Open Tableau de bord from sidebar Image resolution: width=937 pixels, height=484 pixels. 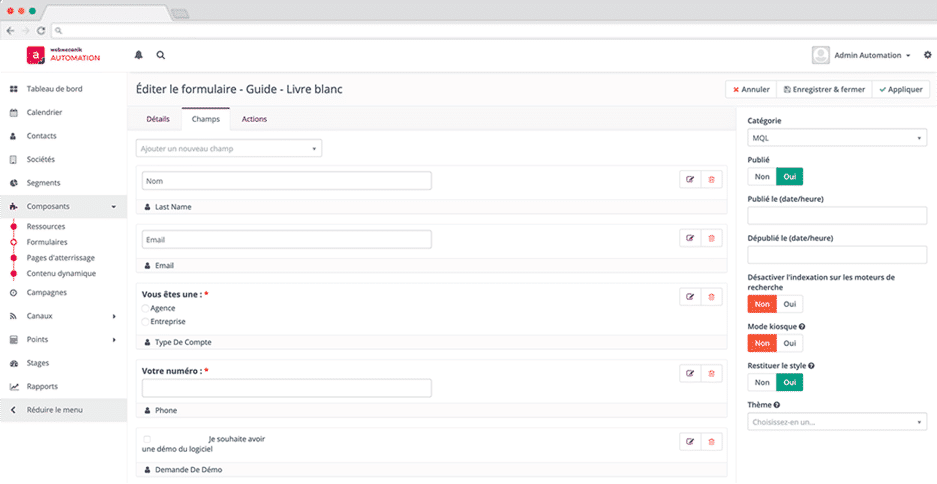pyautogui.click(x=54, y=89)
